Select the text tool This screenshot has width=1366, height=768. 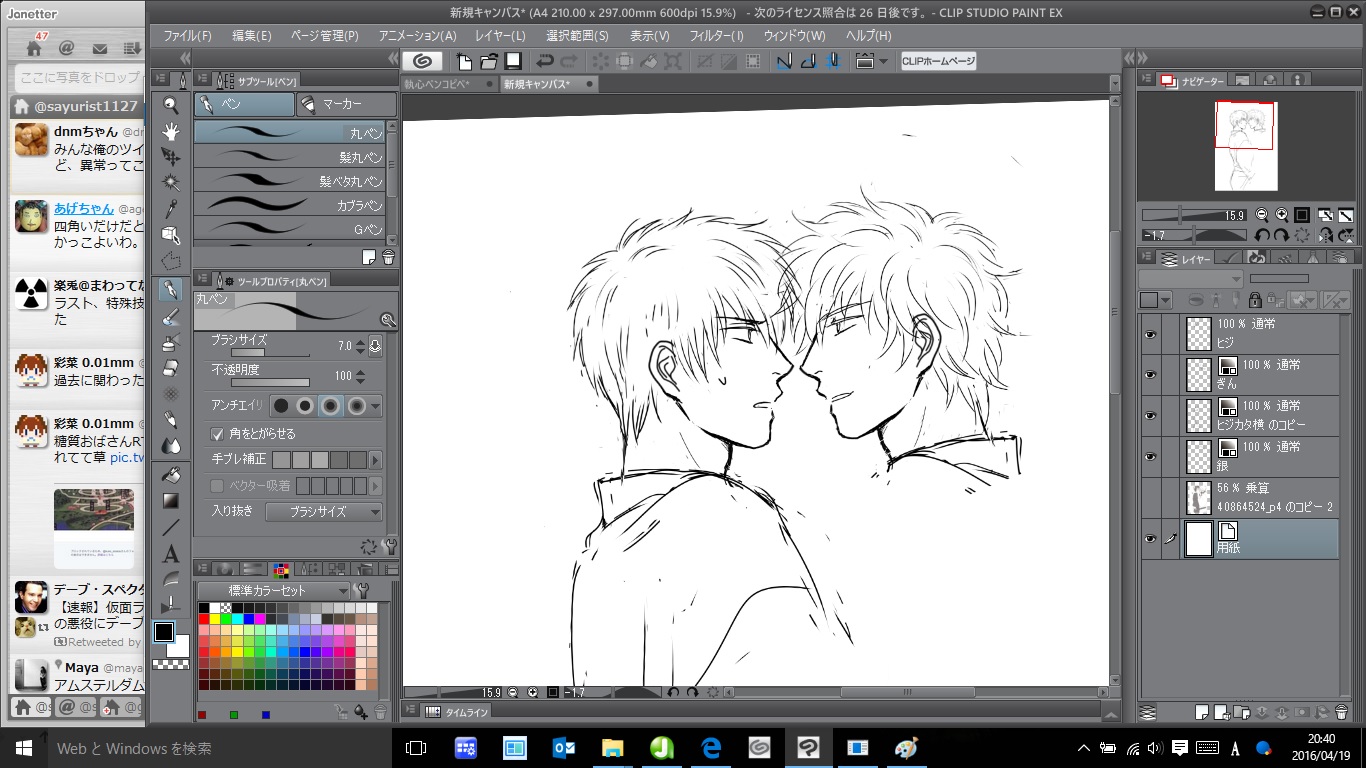point(171,553)
